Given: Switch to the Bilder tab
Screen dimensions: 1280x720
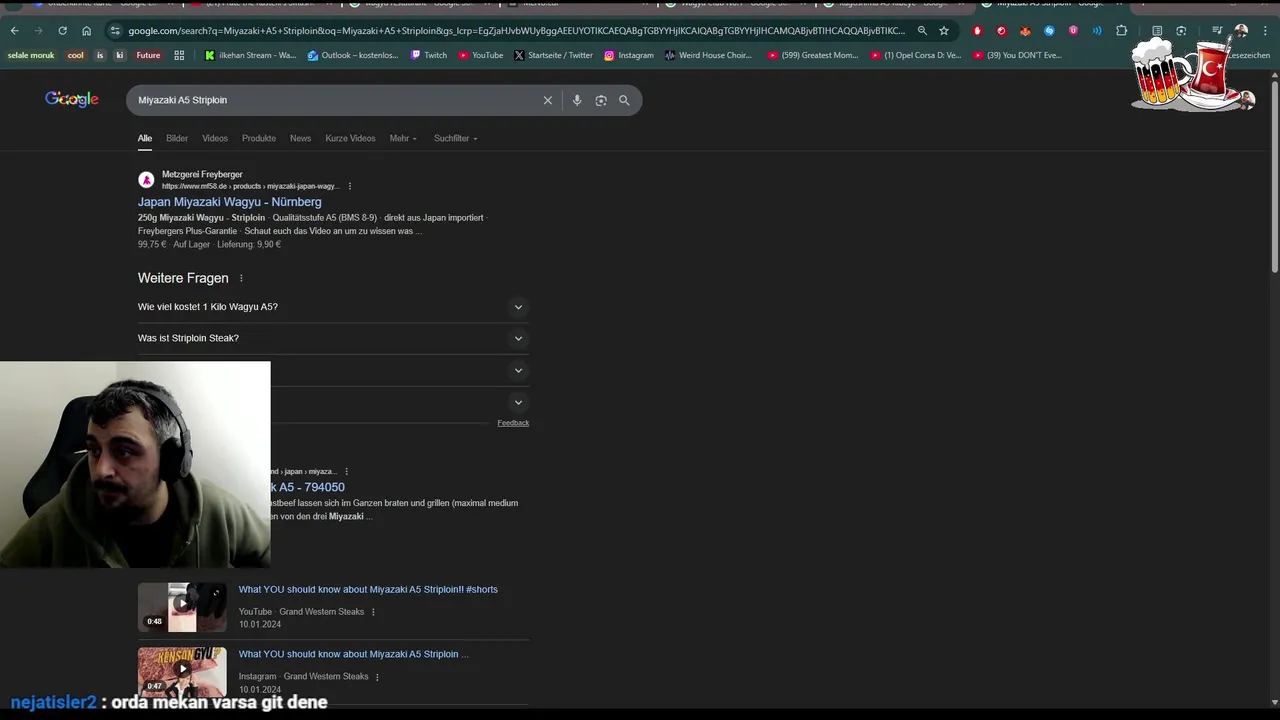Looking at the screenshot, I should coord(177,138).
